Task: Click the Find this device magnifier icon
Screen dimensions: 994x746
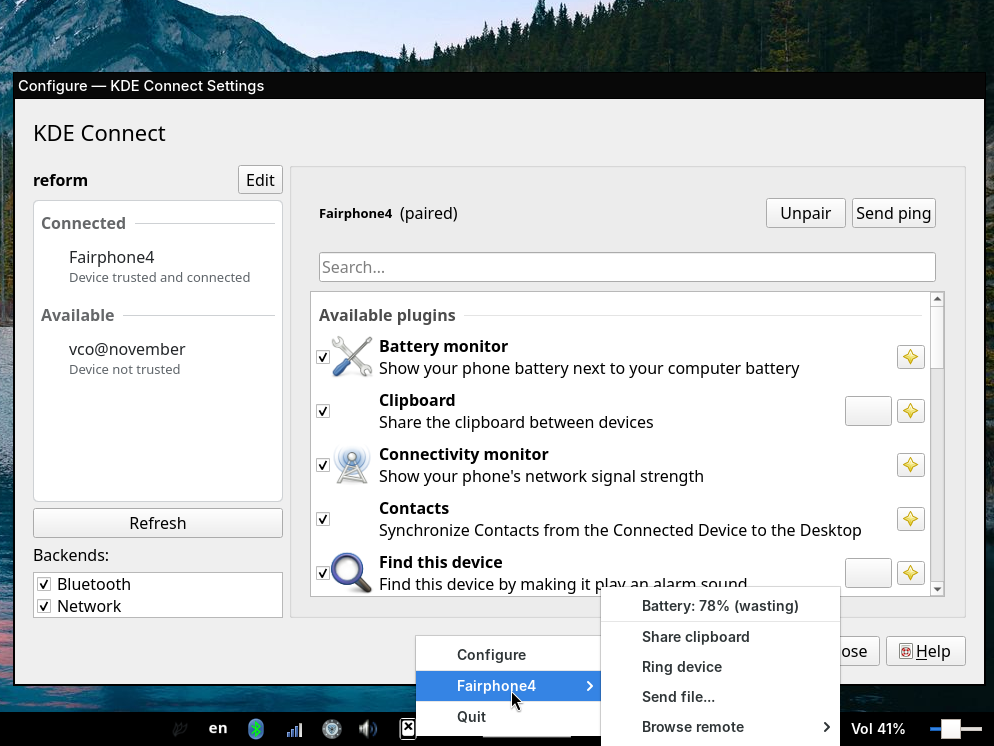Action: click(351, 573)
